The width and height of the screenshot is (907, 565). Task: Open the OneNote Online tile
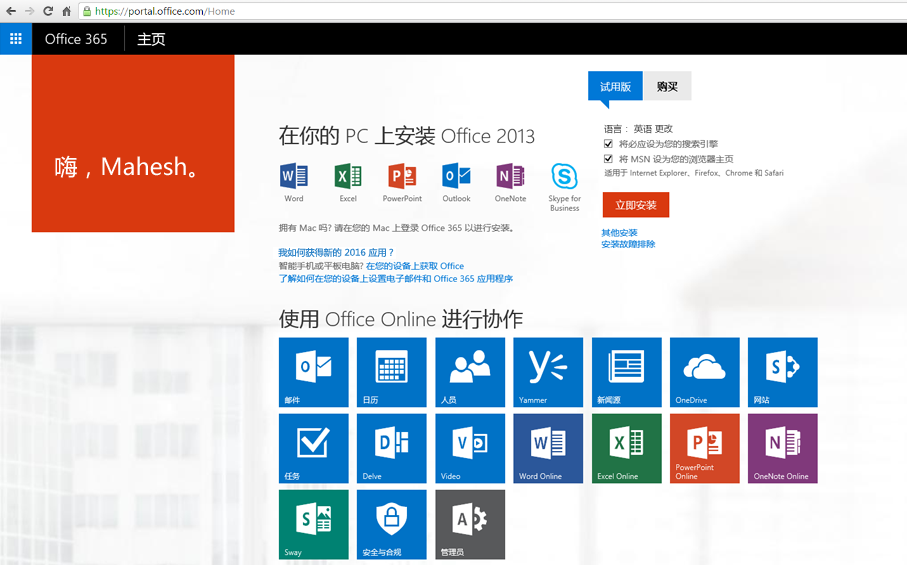(x=783, y=448)
